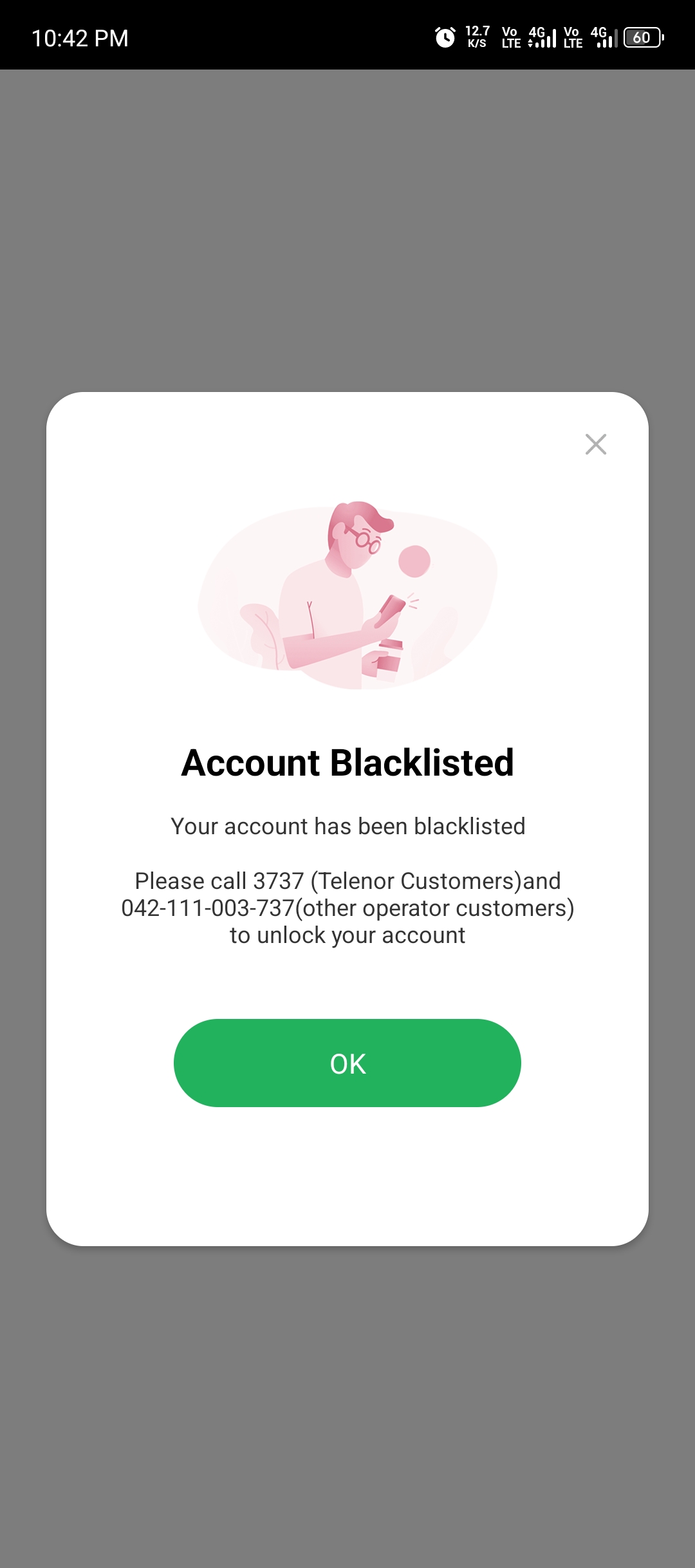Screen dimensions: 695x1568
Task: Tap the battery level indicator
Action: (644, 37)
